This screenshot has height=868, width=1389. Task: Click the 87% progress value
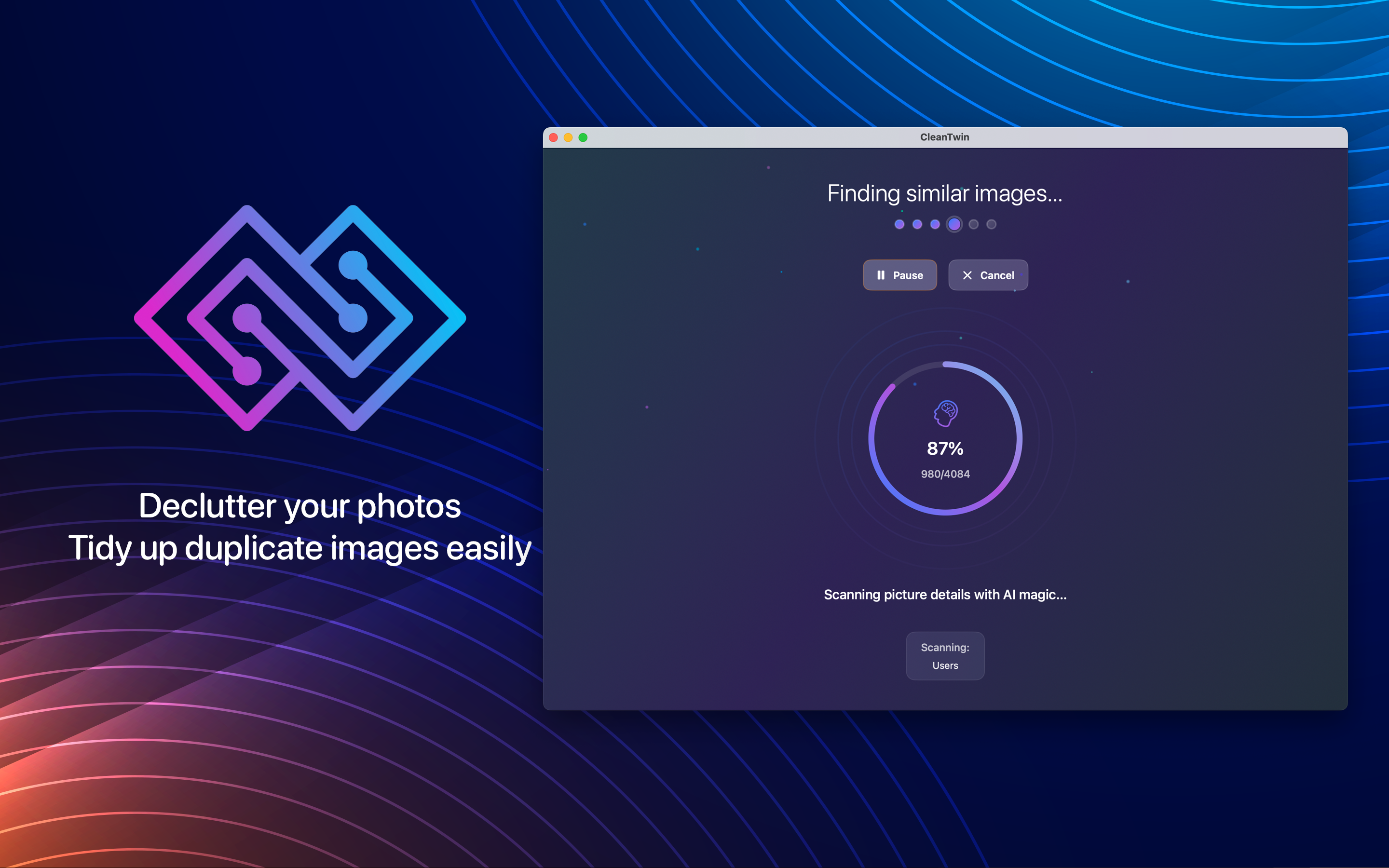click(945, 448)
